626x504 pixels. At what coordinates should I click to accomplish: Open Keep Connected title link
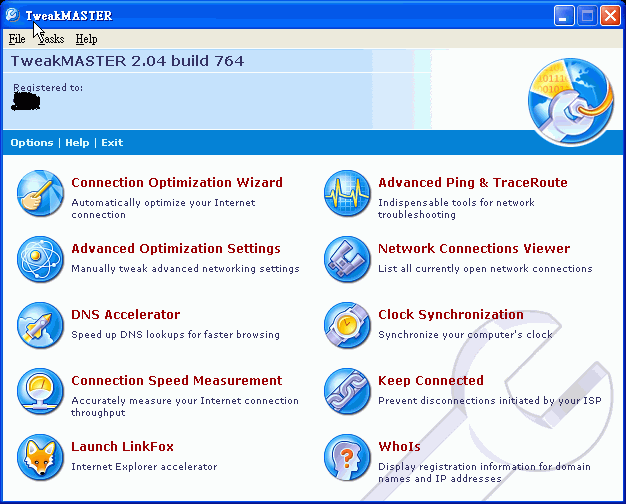point(431,380)
